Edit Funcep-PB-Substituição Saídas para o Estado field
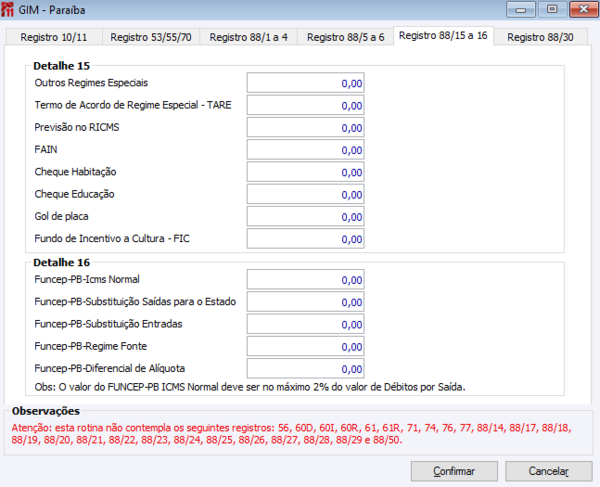 (x=305, y=301)
